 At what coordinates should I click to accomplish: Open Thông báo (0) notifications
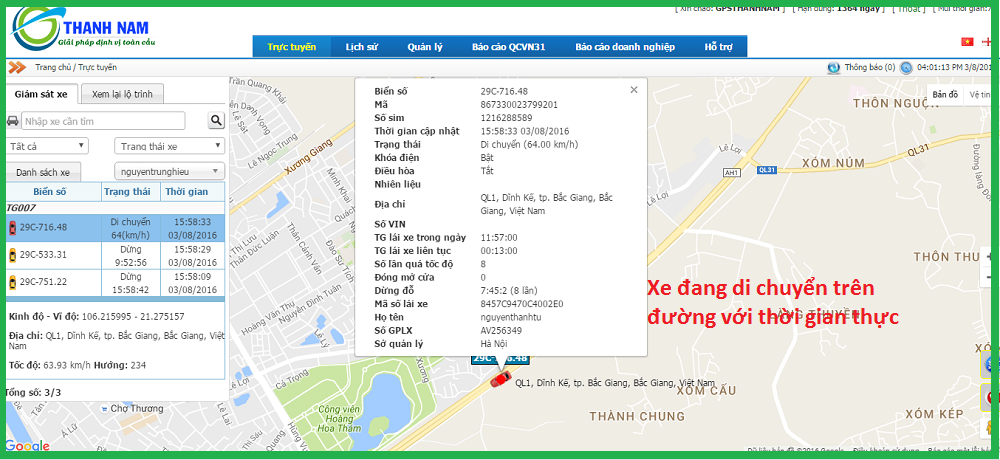(870, 67)
